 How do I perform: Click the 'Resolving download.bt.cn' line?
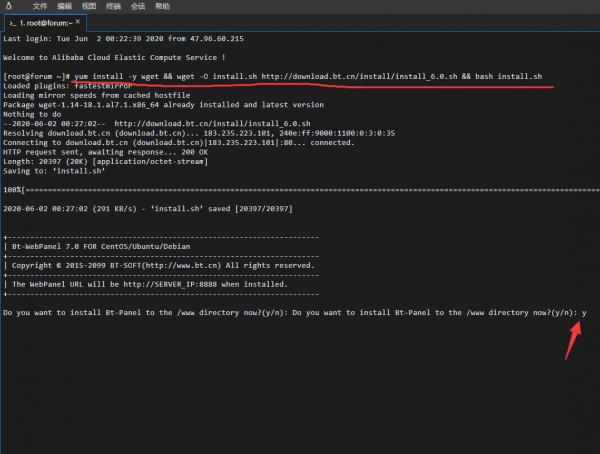(199, 133)
